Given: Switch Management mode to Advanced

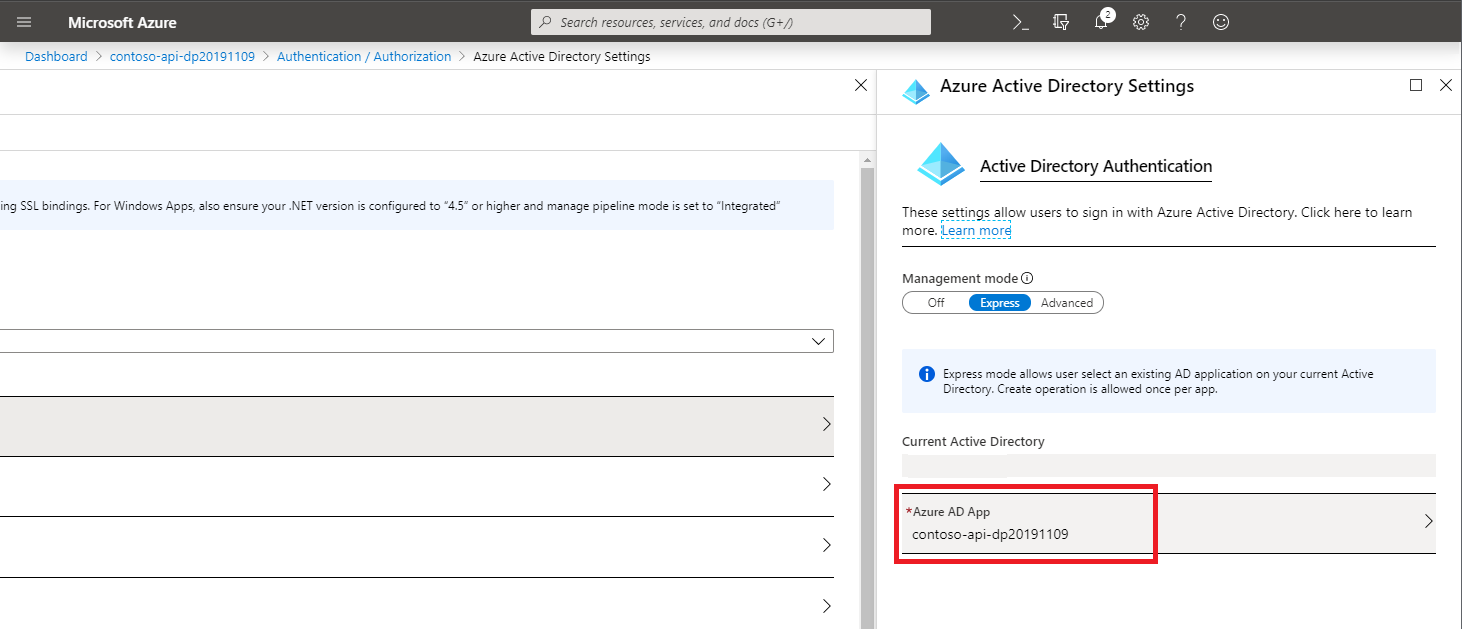Looking at the screenshot, I should [x=1066, y=302].
